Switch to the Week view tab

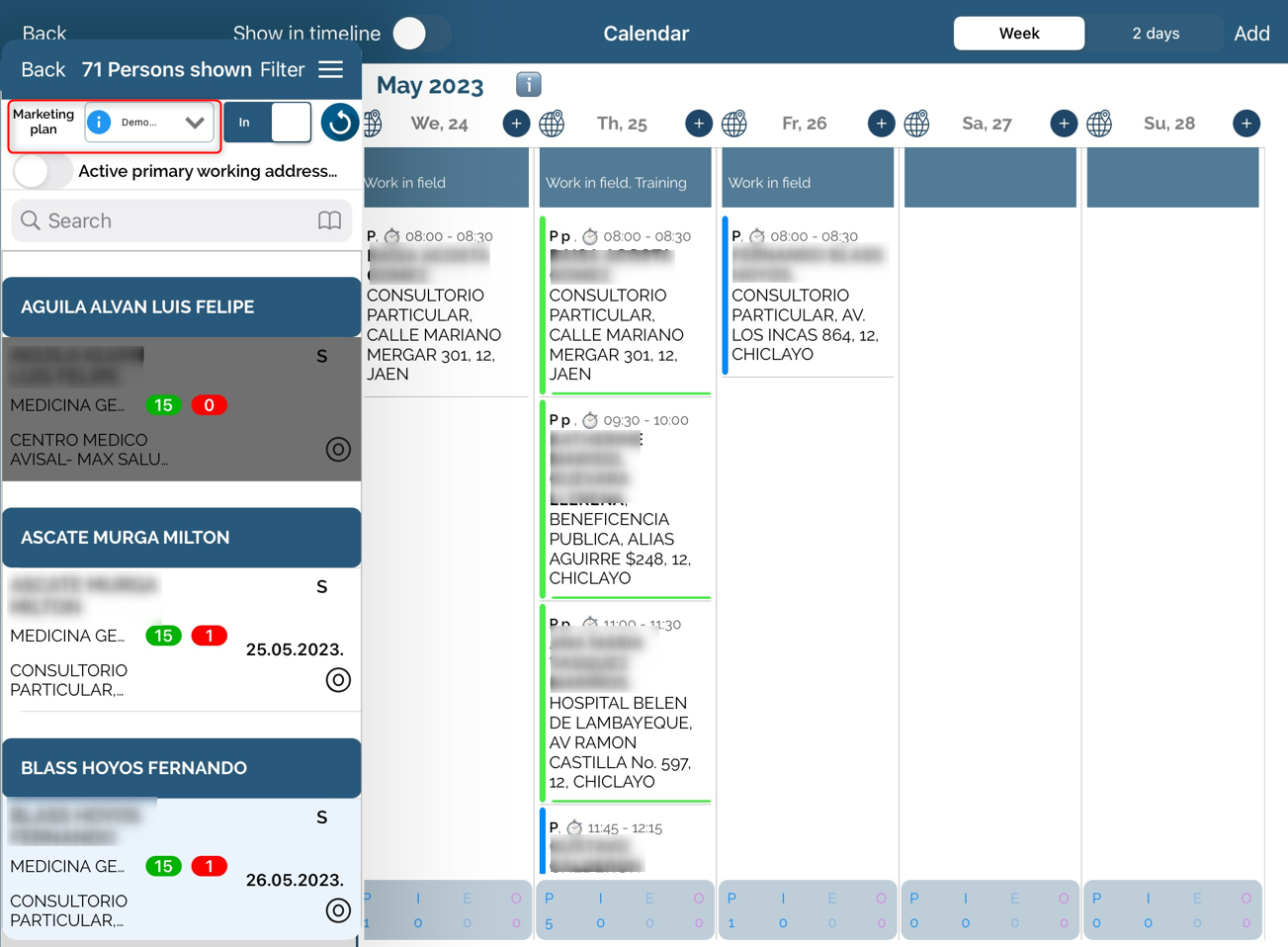click(x=1018, y=34)
